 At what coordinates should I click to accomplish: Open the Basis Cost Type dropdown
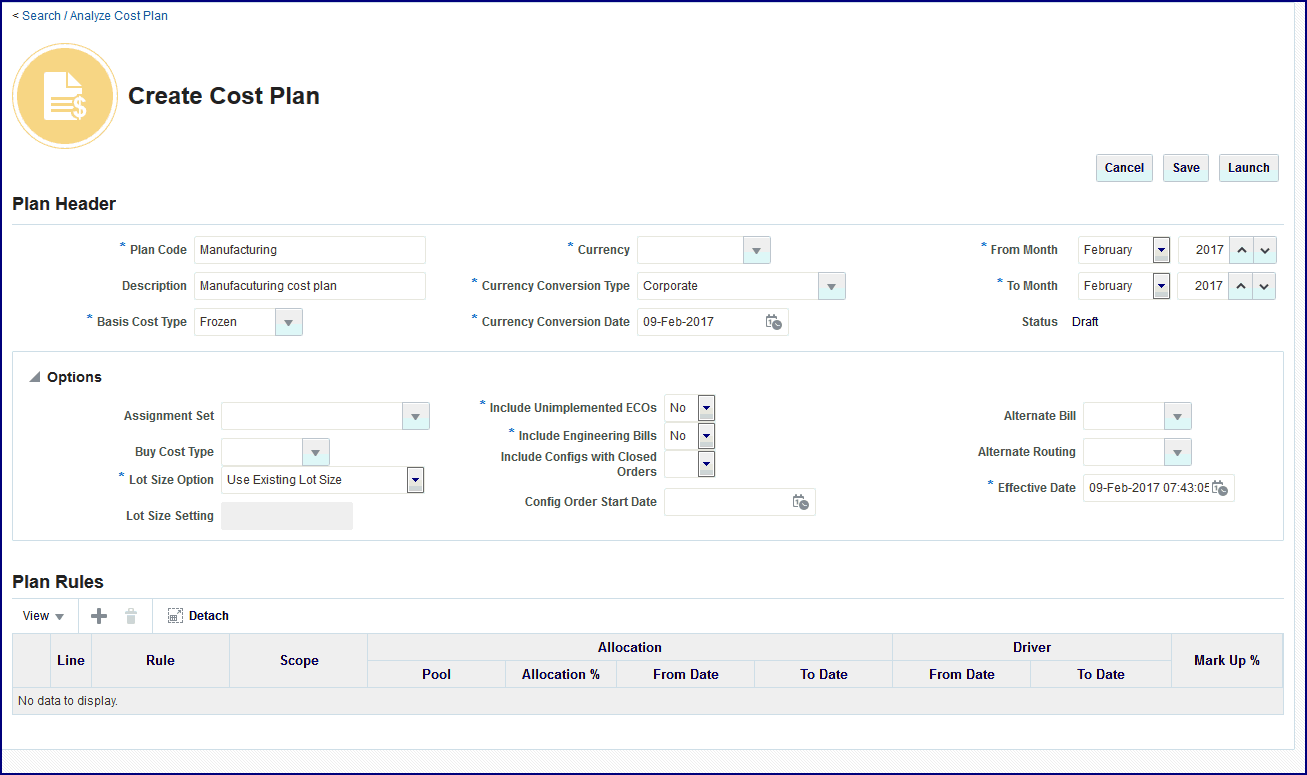pos(289,322)
